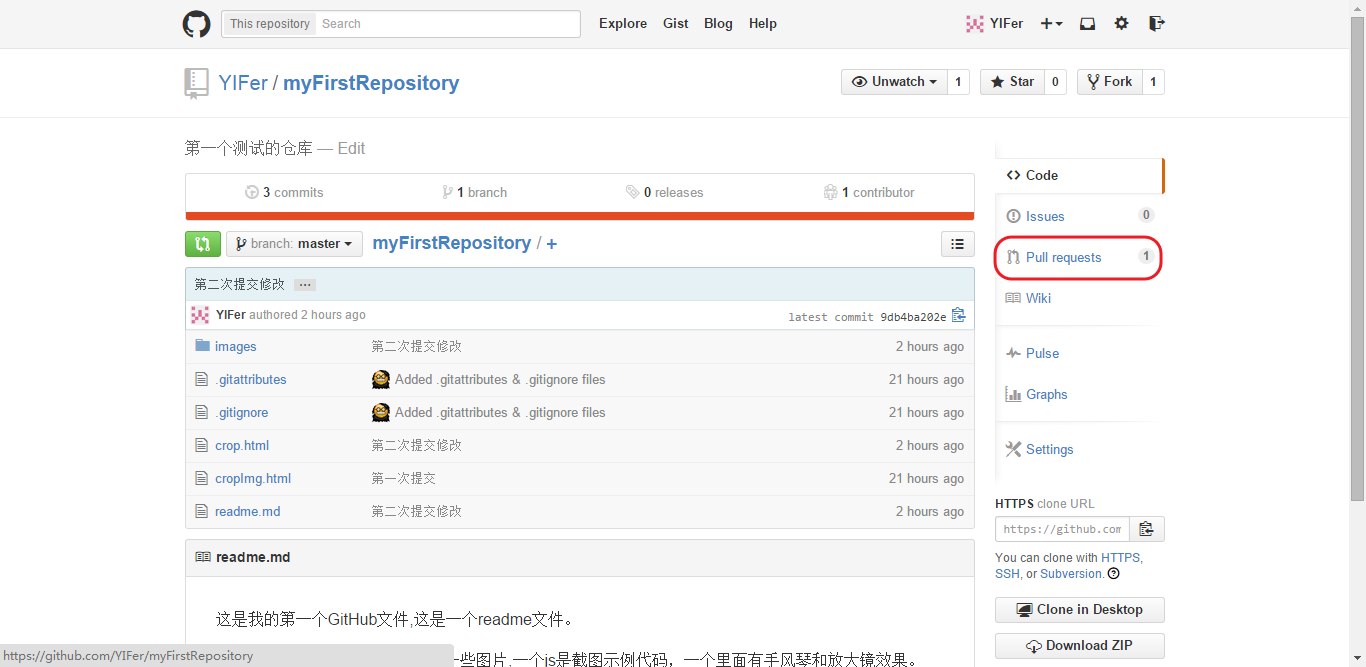This screenshot has height=667, width=1366.
Task: View the 1 branch link
Action: (x=475, y=192)
